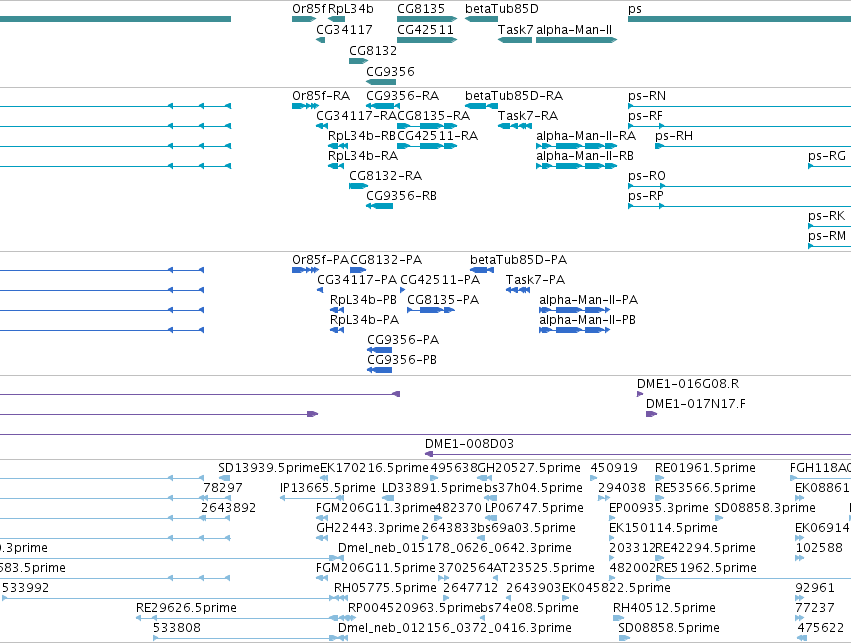Click the EP00935.3prime EST label

point(659,508)
